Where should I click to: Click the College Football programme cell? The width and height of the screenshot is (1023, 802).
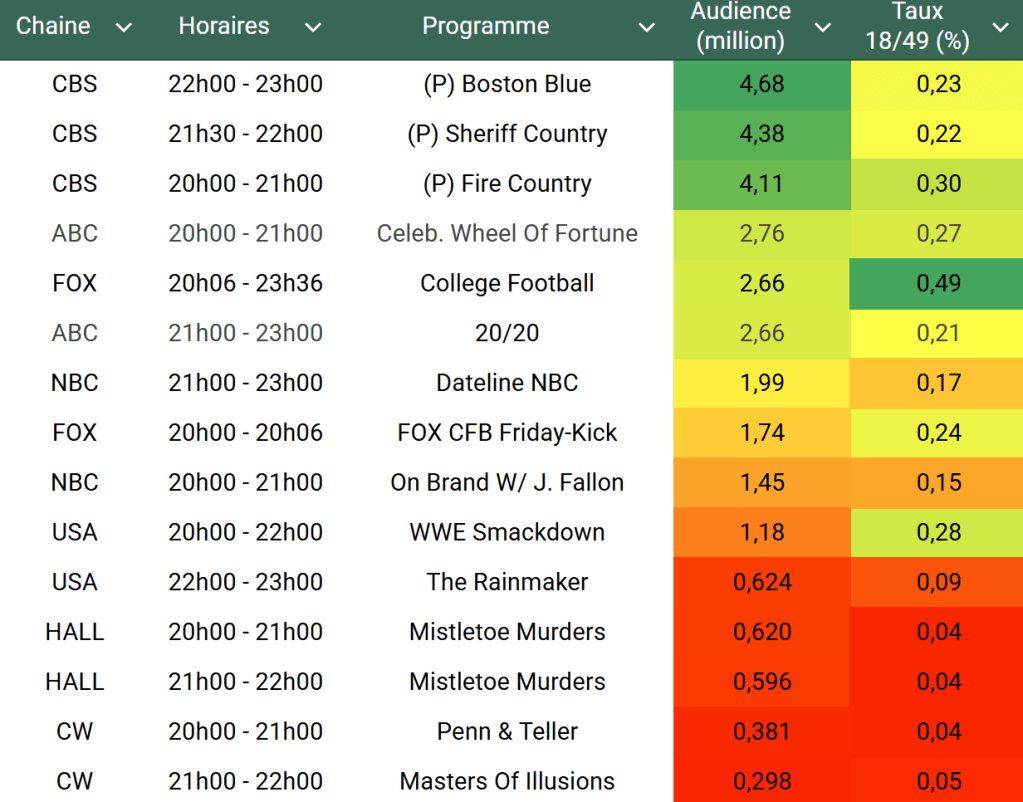point(507,283)
